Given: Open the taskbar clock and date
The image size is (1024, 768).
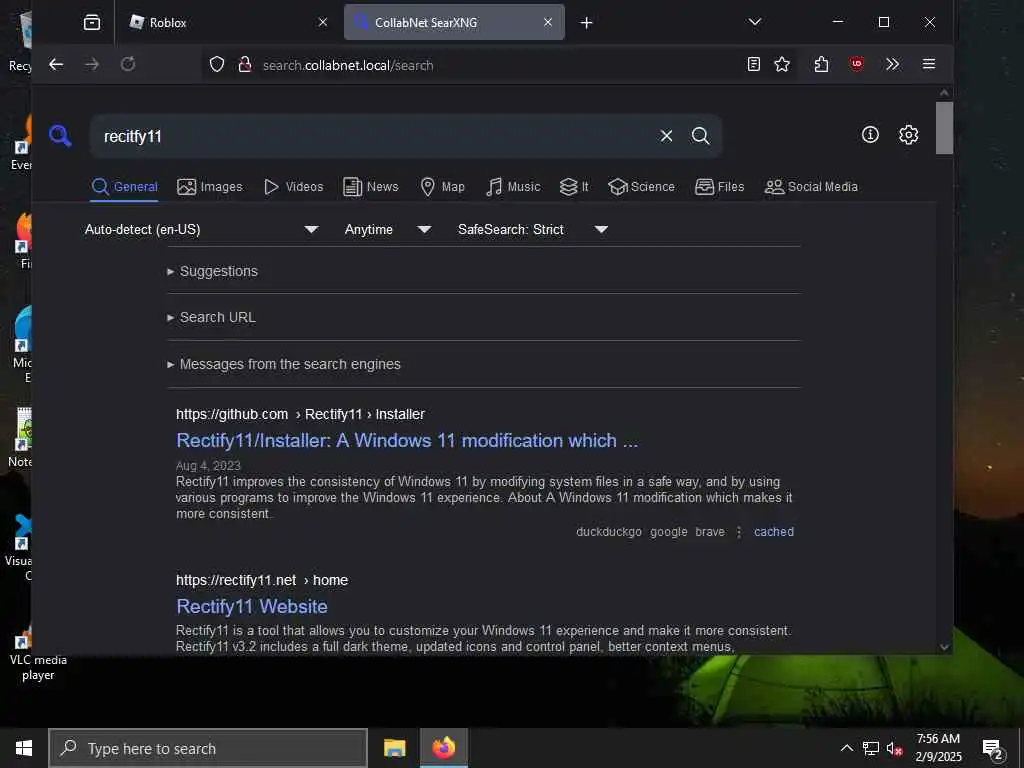Looking at the screenshot, I should [938, 748].
